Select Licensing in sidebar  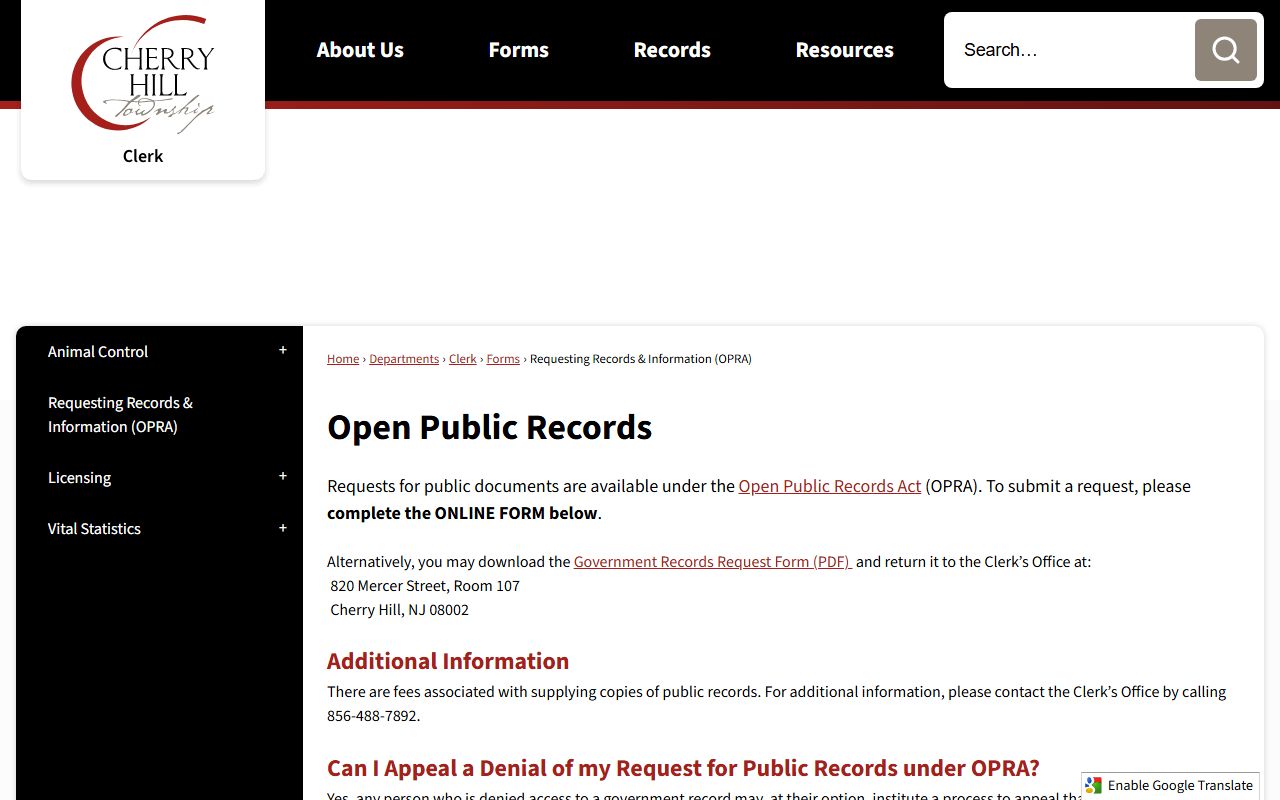pos(79,478)
